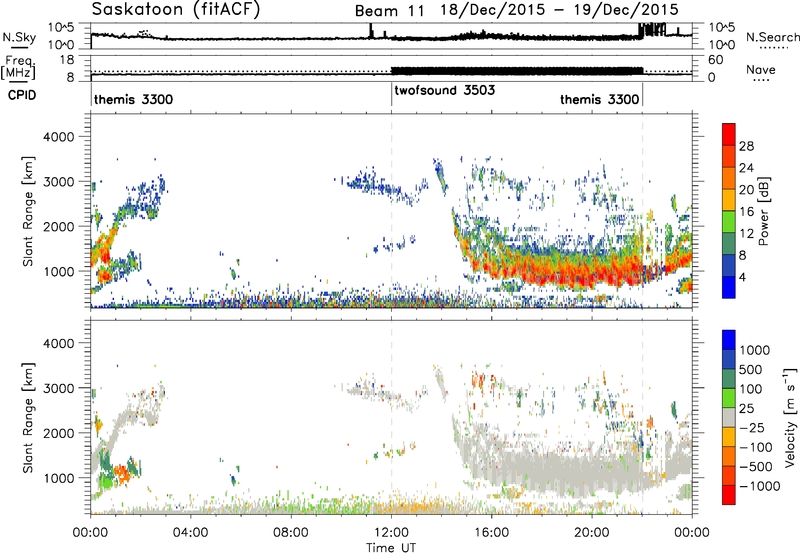The height and width of the screenshot is (554, 800).
Task: Click the 8 value on Power colorbar
Action: coord(743,256)
